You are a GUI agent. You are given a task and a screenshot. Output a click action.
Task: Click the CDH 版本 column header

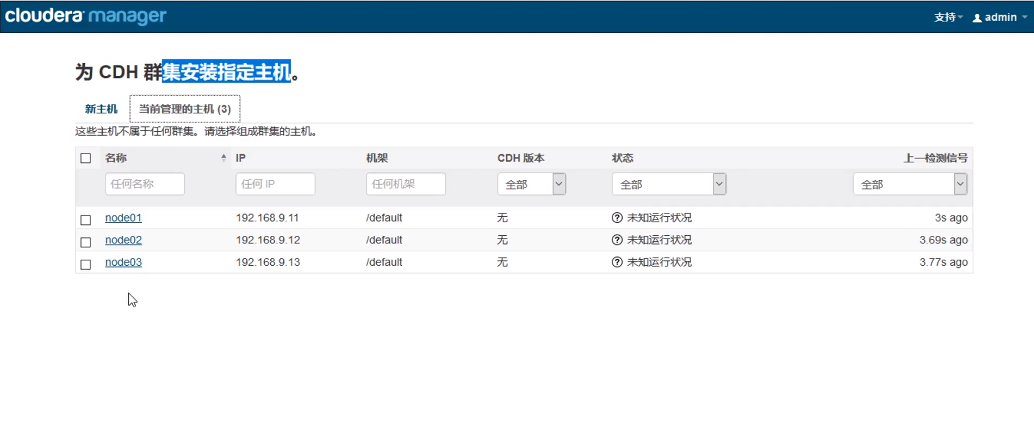pyautogui.click(x=521, y=158)
